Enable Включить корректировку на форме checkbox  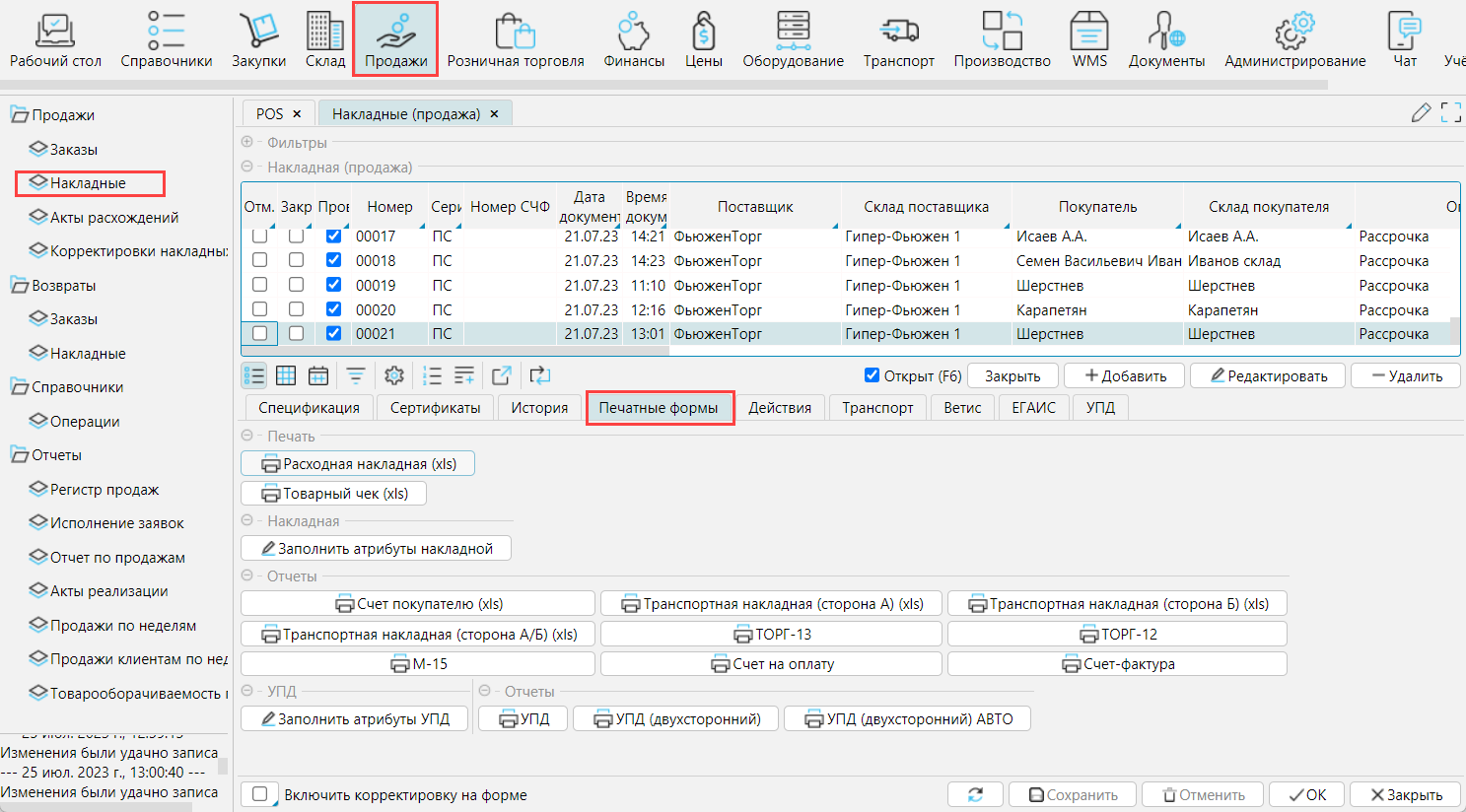coord(260,794)
